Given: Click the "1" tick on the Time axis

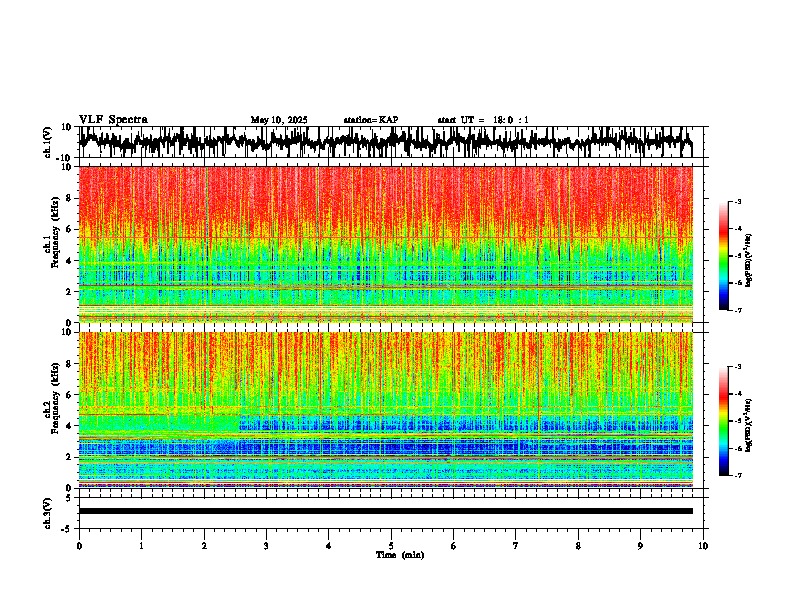Looking at the screenshot, I should coord(141,546).
